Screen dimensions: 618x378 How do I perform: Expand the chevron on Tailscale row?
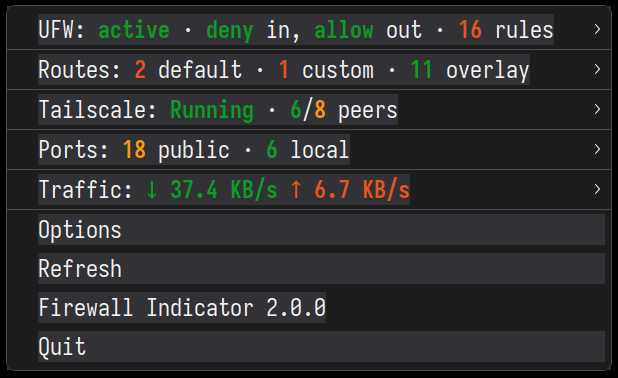coord(598,109)
